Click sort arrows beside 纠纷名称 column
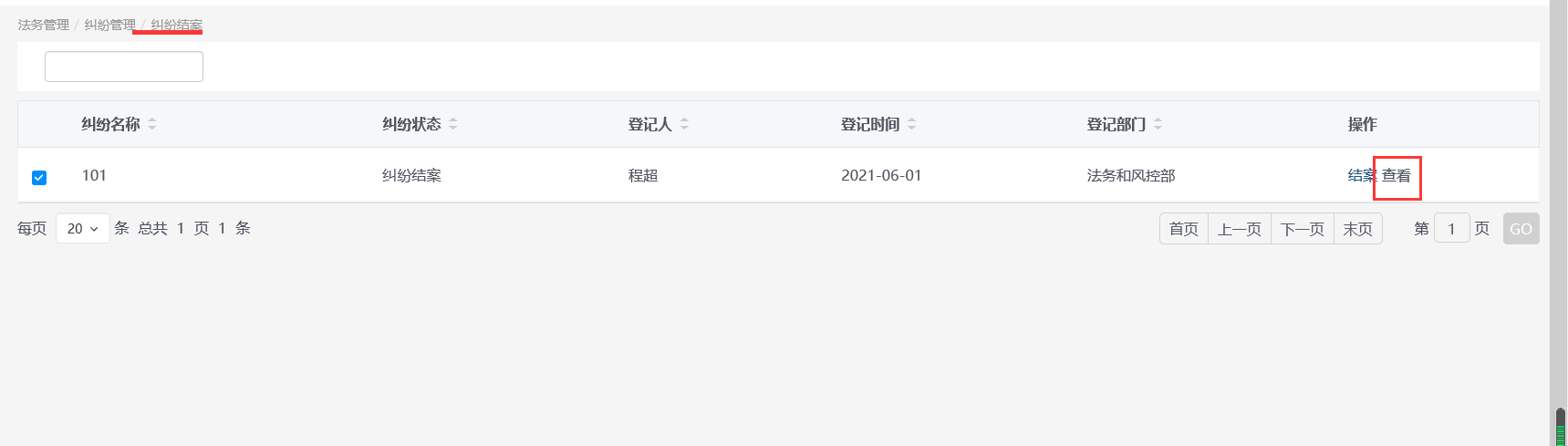 (x=152, y=124)
